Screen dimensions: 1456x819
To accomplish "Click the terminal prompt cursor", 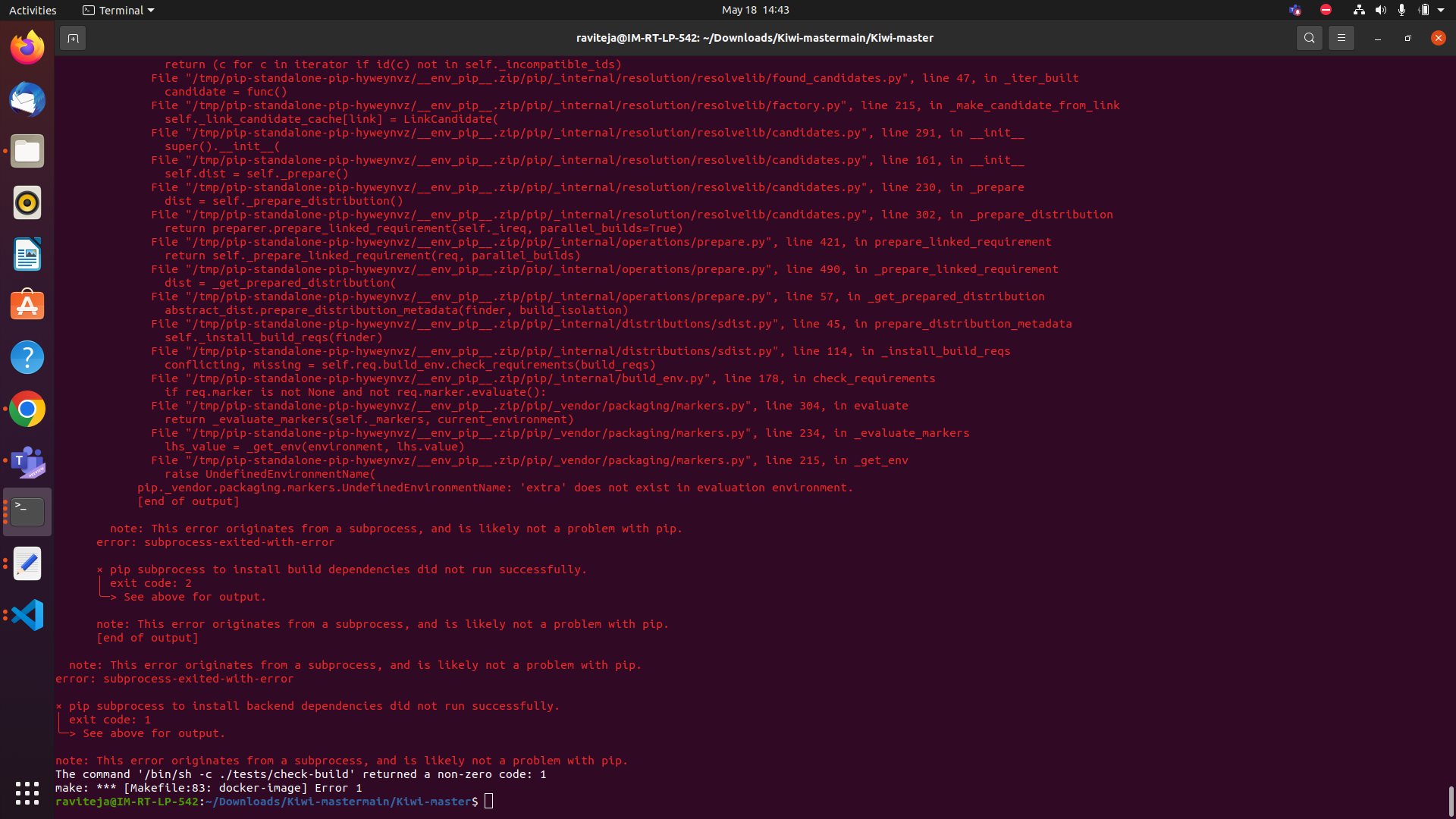I will (489, 802).
